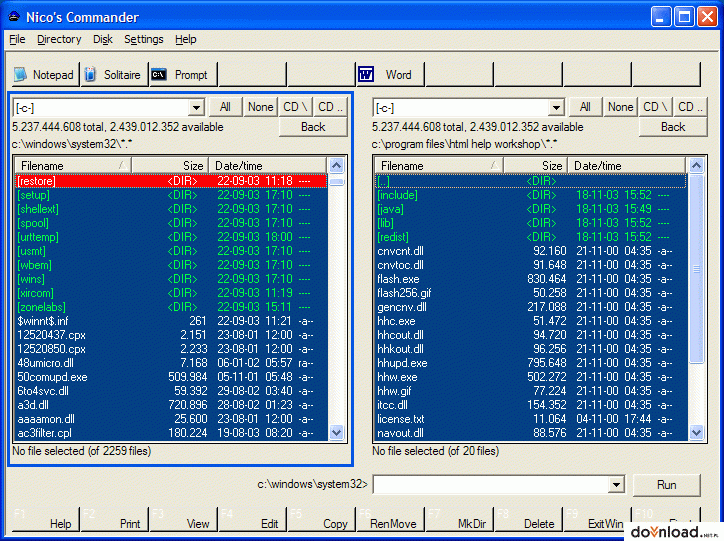Click CD \ in the left panel
This screenshot has width=724, height=541.
click(295, 107)
